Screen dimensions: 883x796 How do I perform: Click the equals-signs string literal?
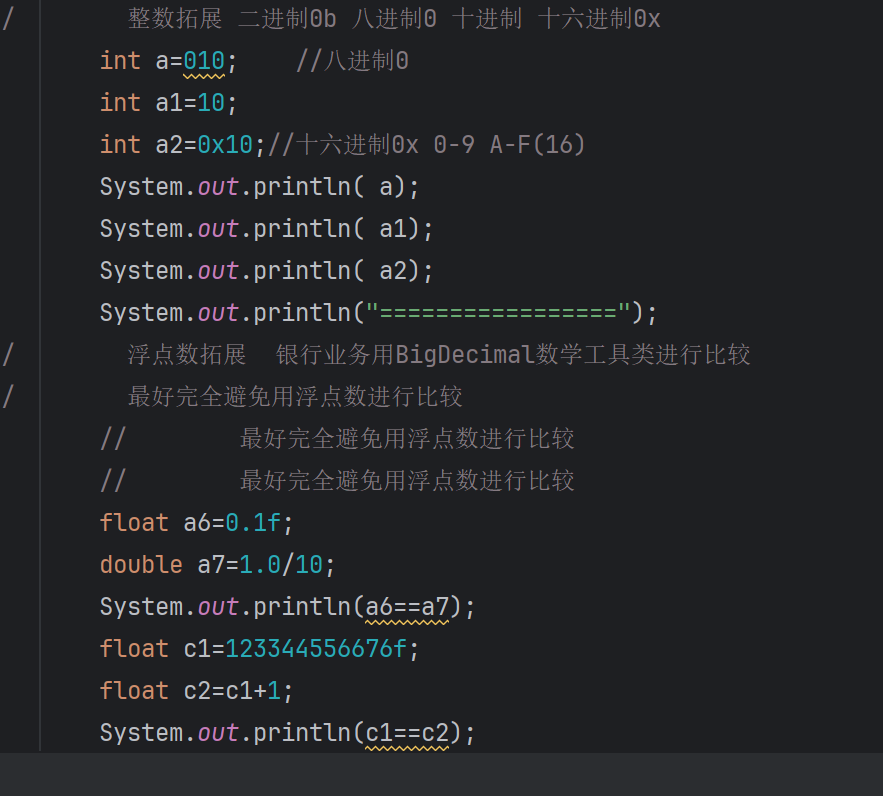(x=497, y=313)
